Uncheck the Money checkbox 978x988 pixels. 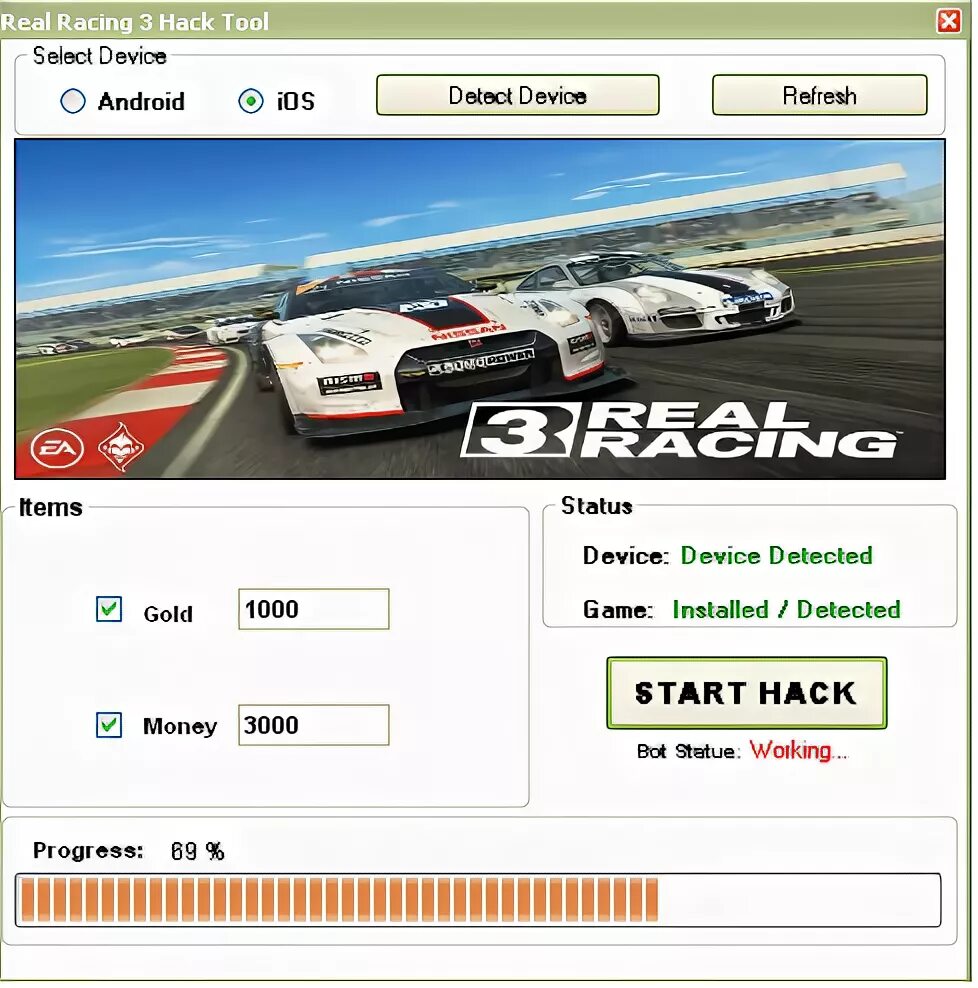108,724
